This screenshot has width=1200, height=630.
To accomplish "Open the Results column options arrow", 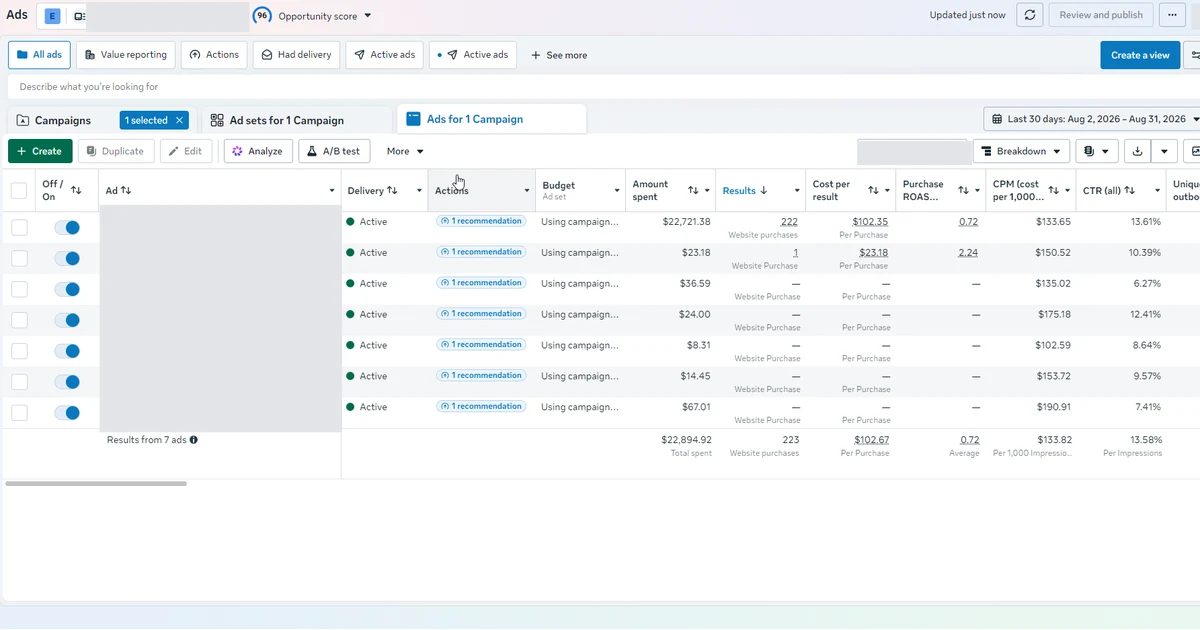I will coord(797,190).
